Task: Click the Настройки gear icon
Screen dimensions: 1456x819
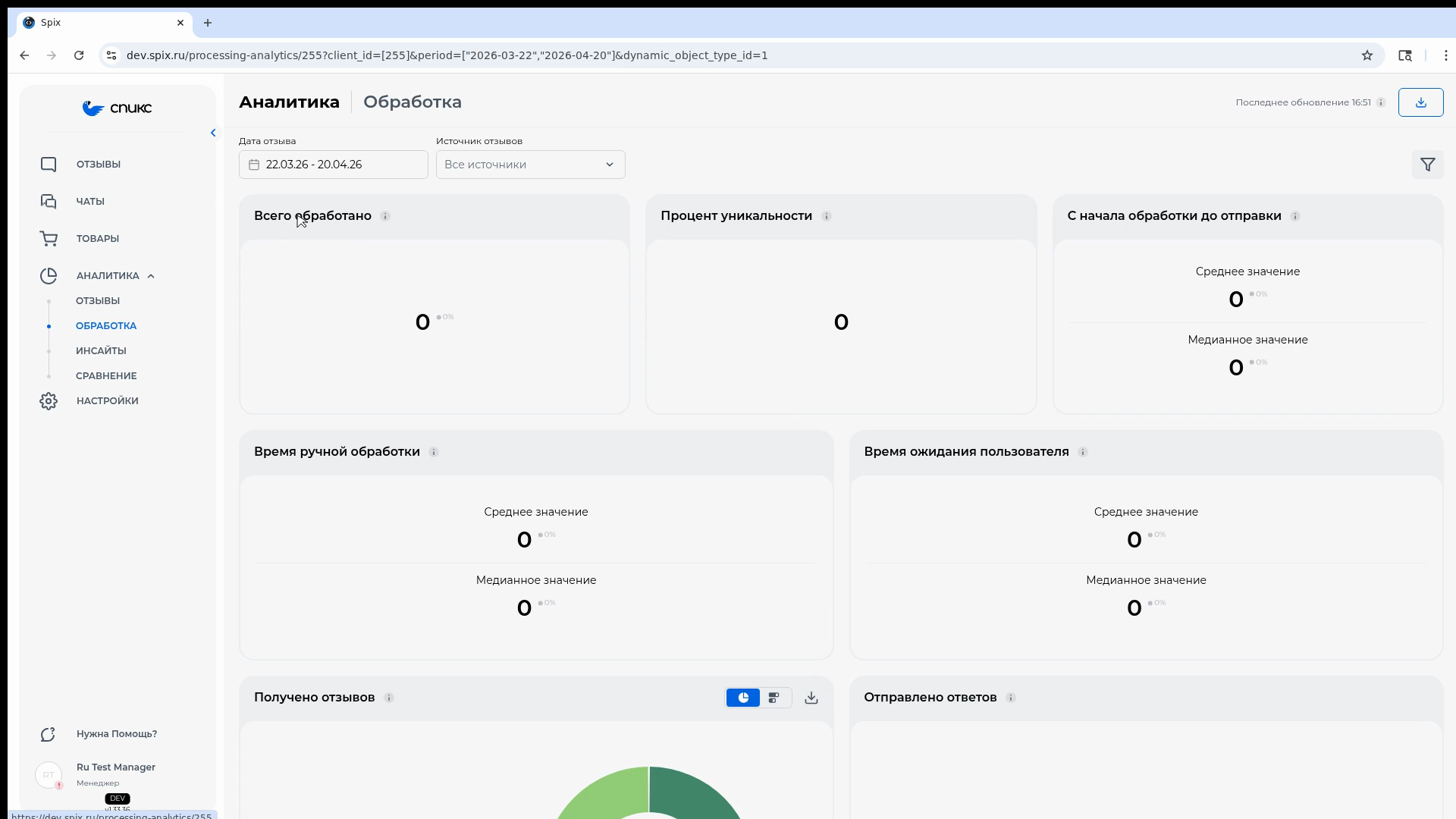Action: tap(49, 401)
